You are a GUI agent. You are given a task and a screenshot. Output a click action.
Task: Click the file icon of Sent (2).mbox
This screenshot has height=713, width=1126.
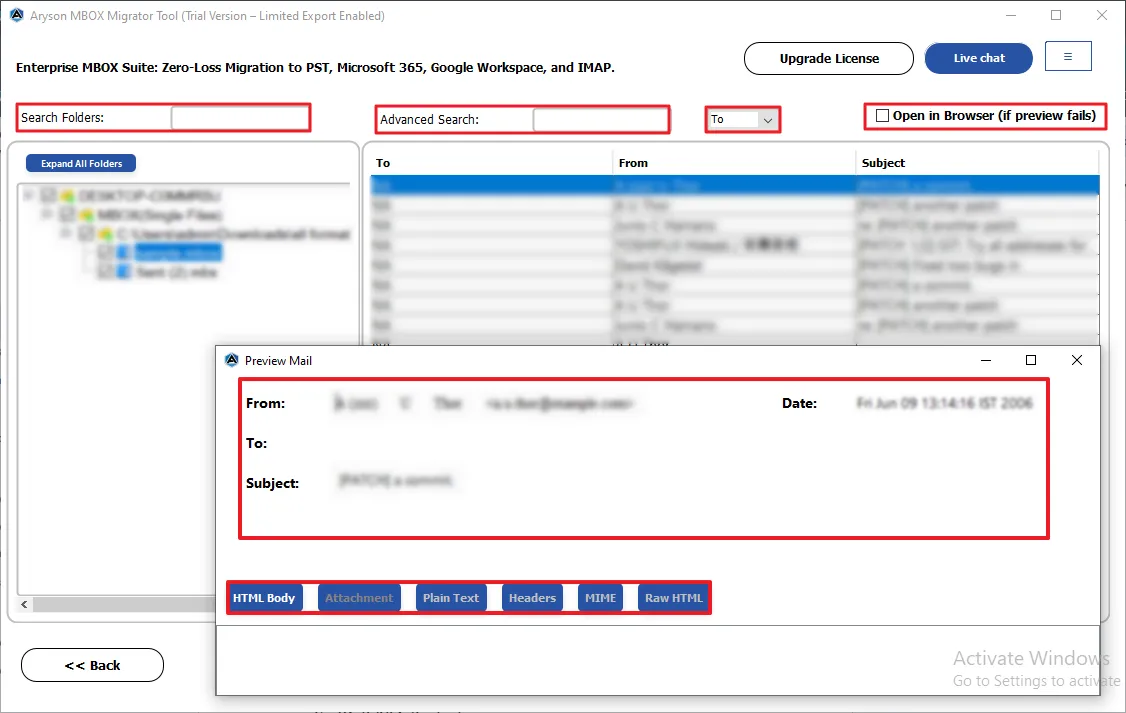click(x=124, y=271)
